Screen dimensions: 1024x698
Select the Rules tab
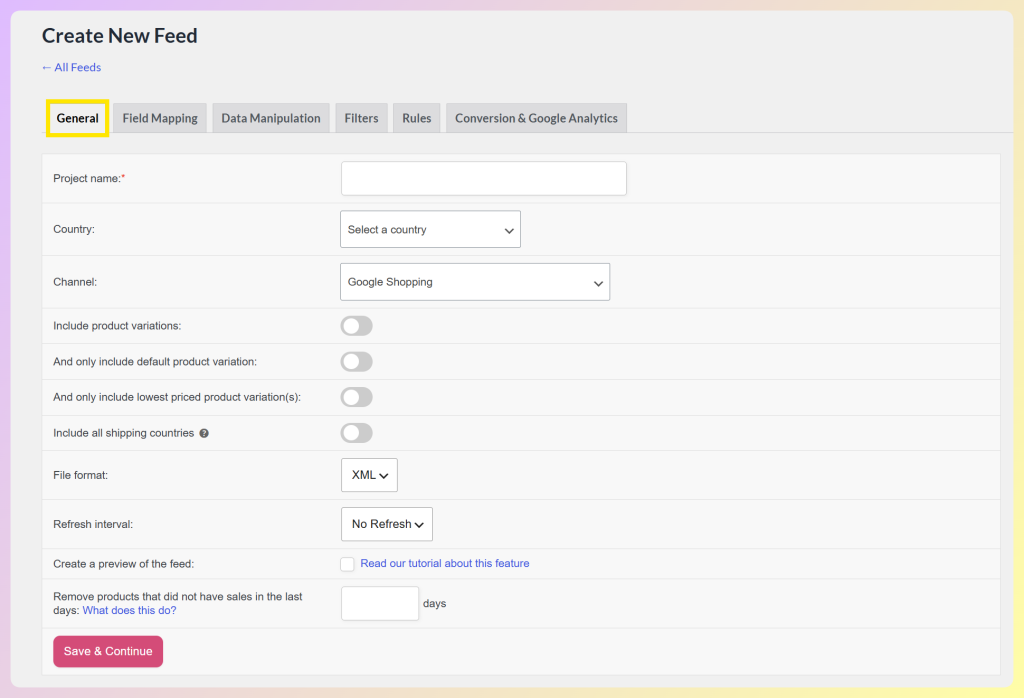click(x=417, y=118)
